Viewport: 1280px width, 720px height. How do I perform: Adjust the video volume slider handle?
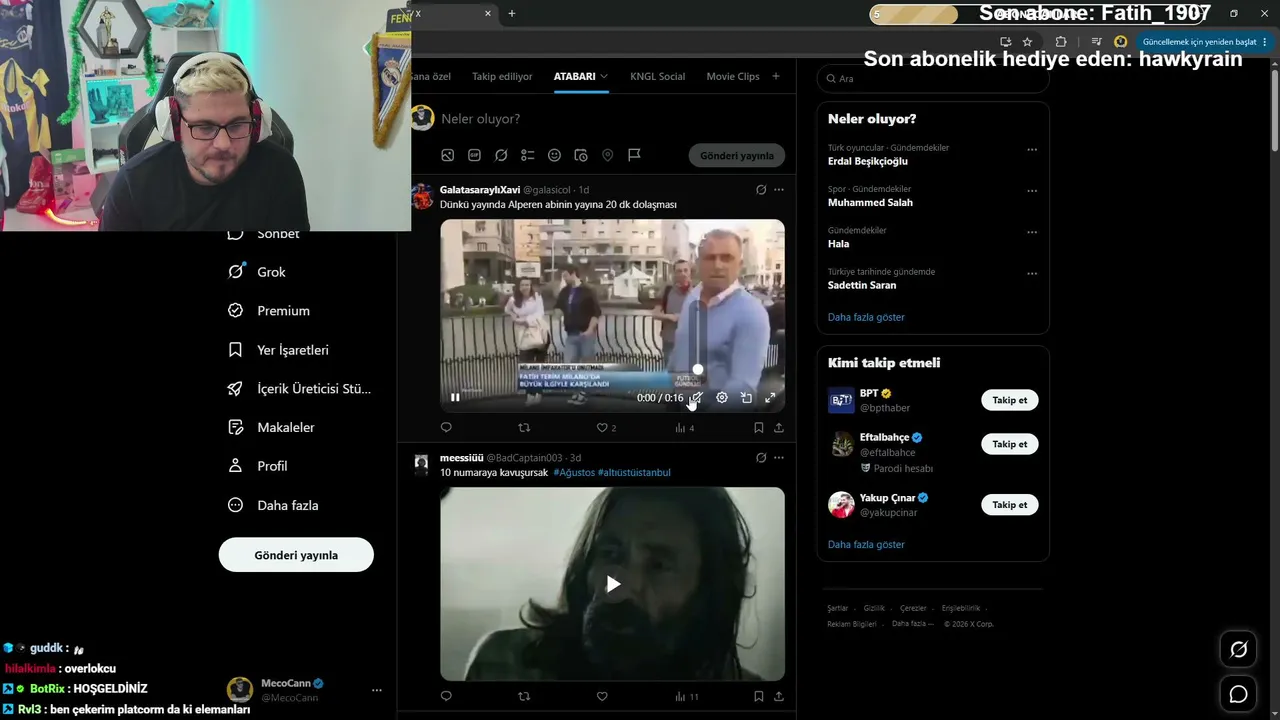tap(698, 369)
